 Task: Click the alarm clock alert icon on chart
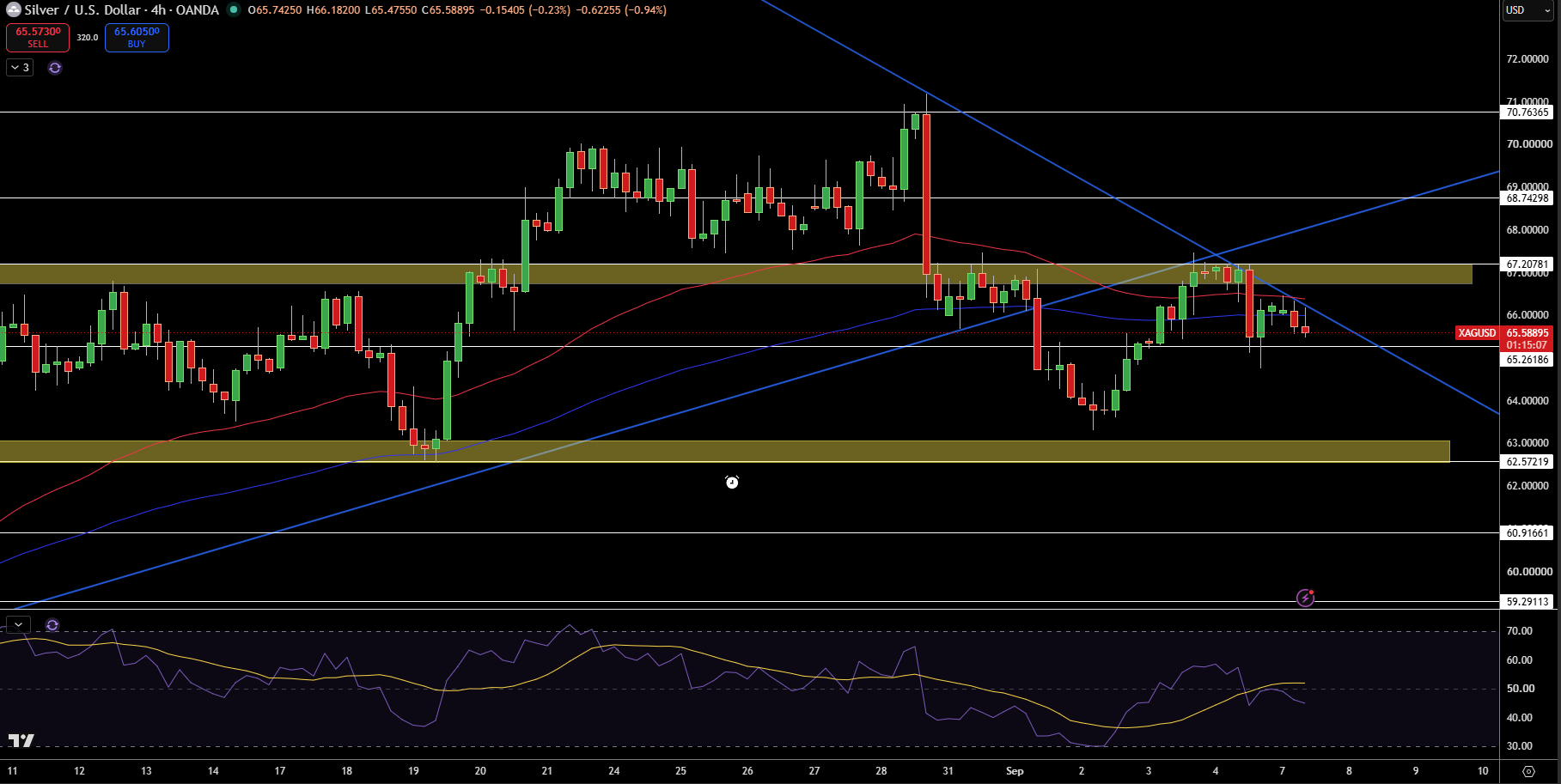pyautogui.click(x=732, y=483)
